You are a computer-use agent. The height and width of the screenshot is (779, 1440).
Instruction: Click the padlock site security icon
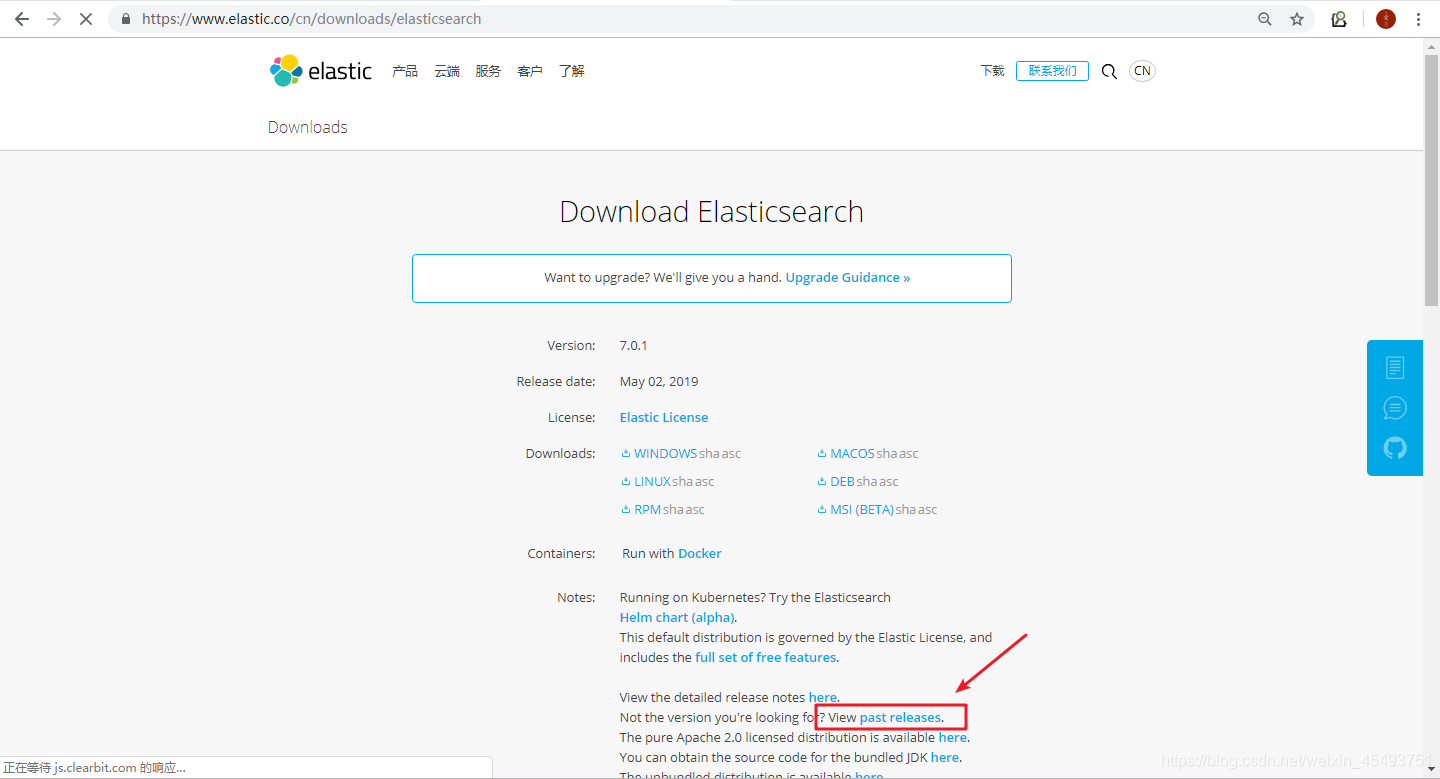point(125,19)
